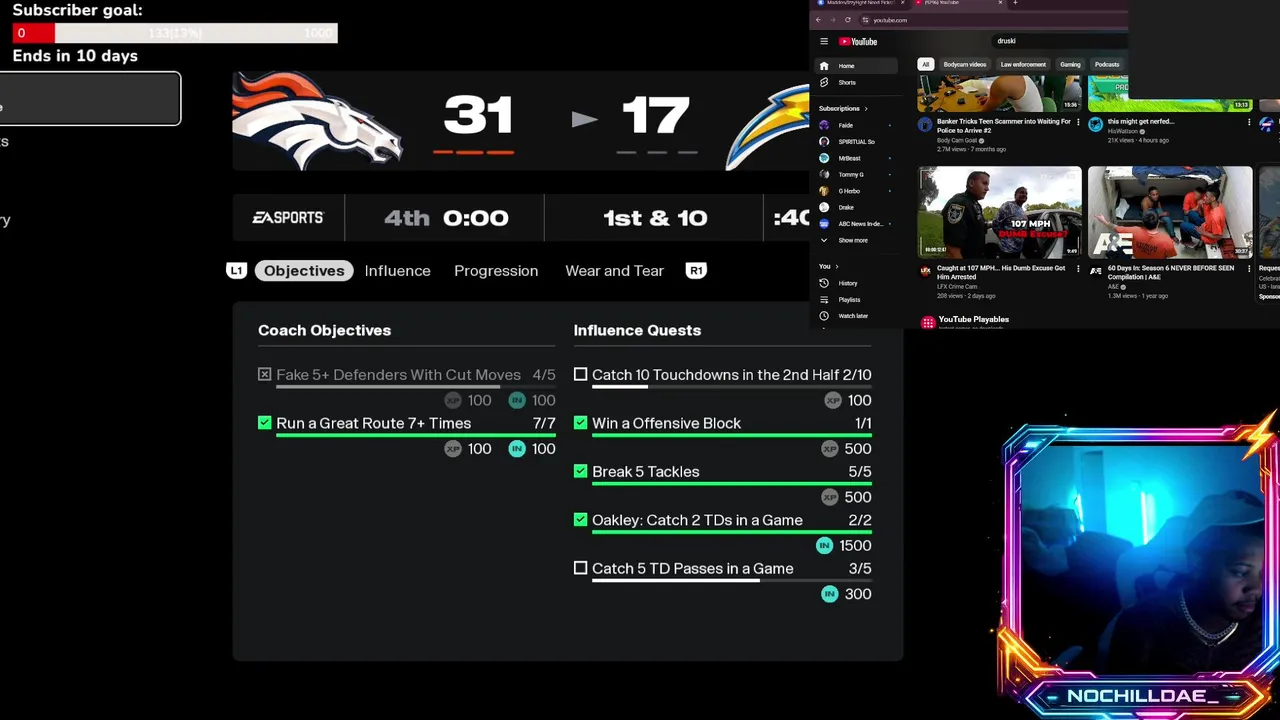This screenshot has height=720, width=1280.
Task: Open 107 MPH Dumb Excuse video thumbnail
Action: tap(1000, 211)
